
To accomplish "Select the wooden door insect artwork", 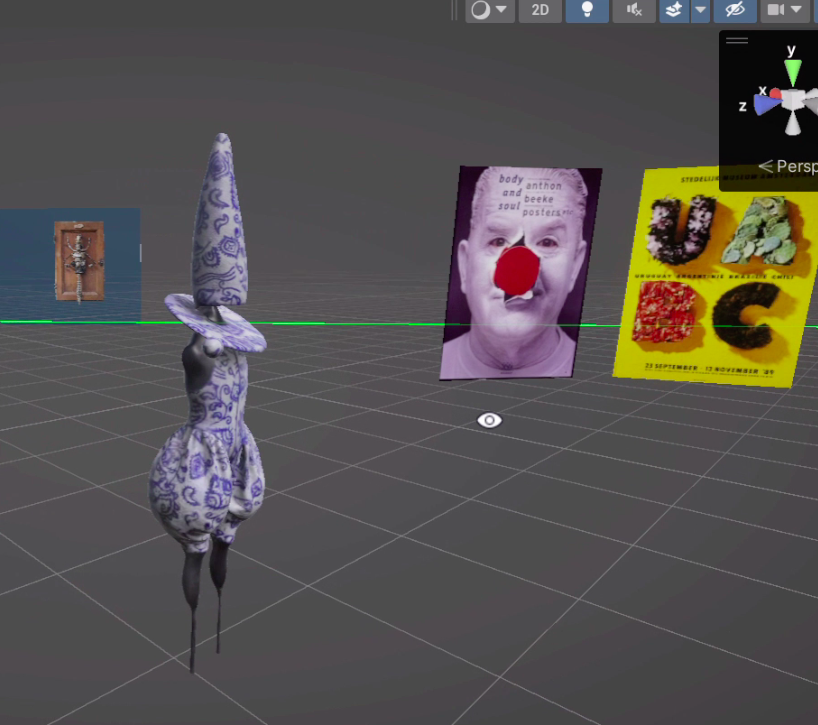I will click(x=79, y=261).
